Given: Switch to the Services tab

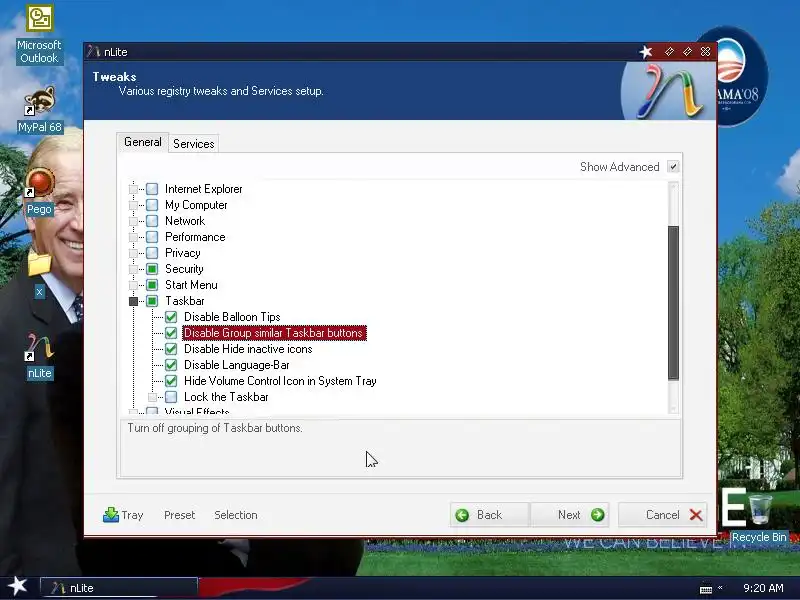Looking at the screenshot, I should pyautogui.click(x=193, y=144).
